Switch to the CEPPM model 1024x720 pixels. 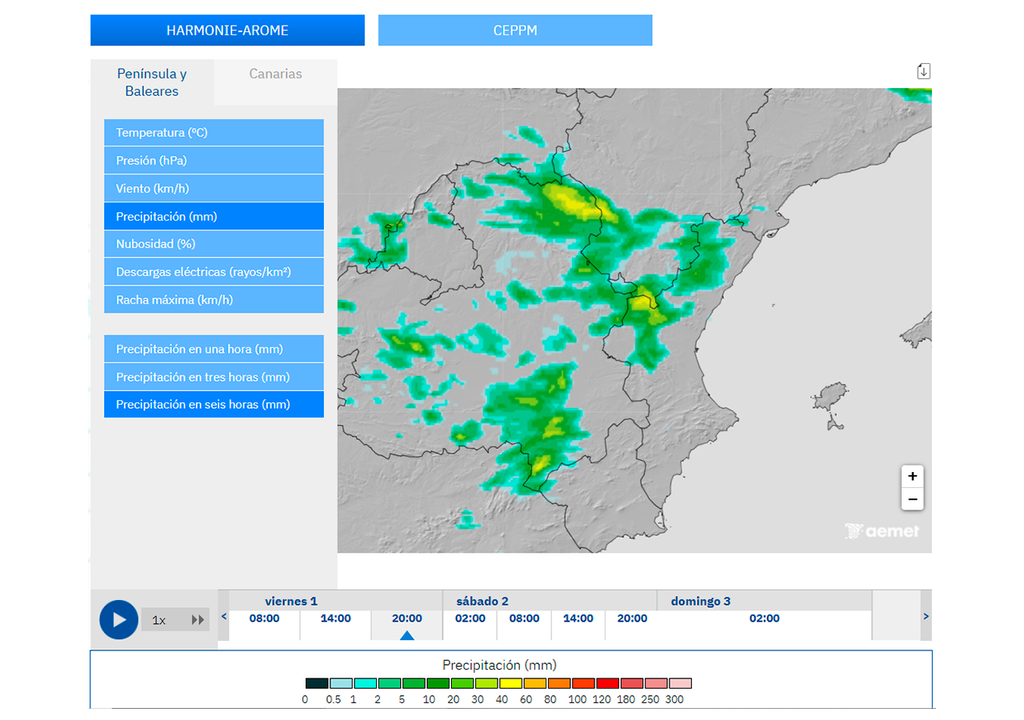tap(515, 30)
